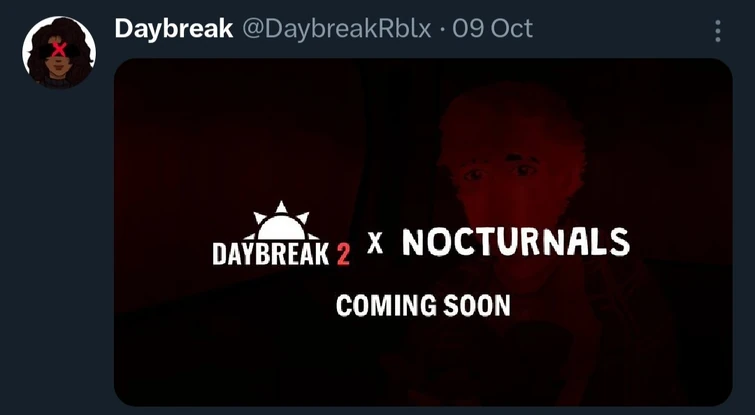Screen dimensions: 755x415
Task: Click the eyes of the shadowy figure
Action: pyautogui.click(x=501, y=172)
